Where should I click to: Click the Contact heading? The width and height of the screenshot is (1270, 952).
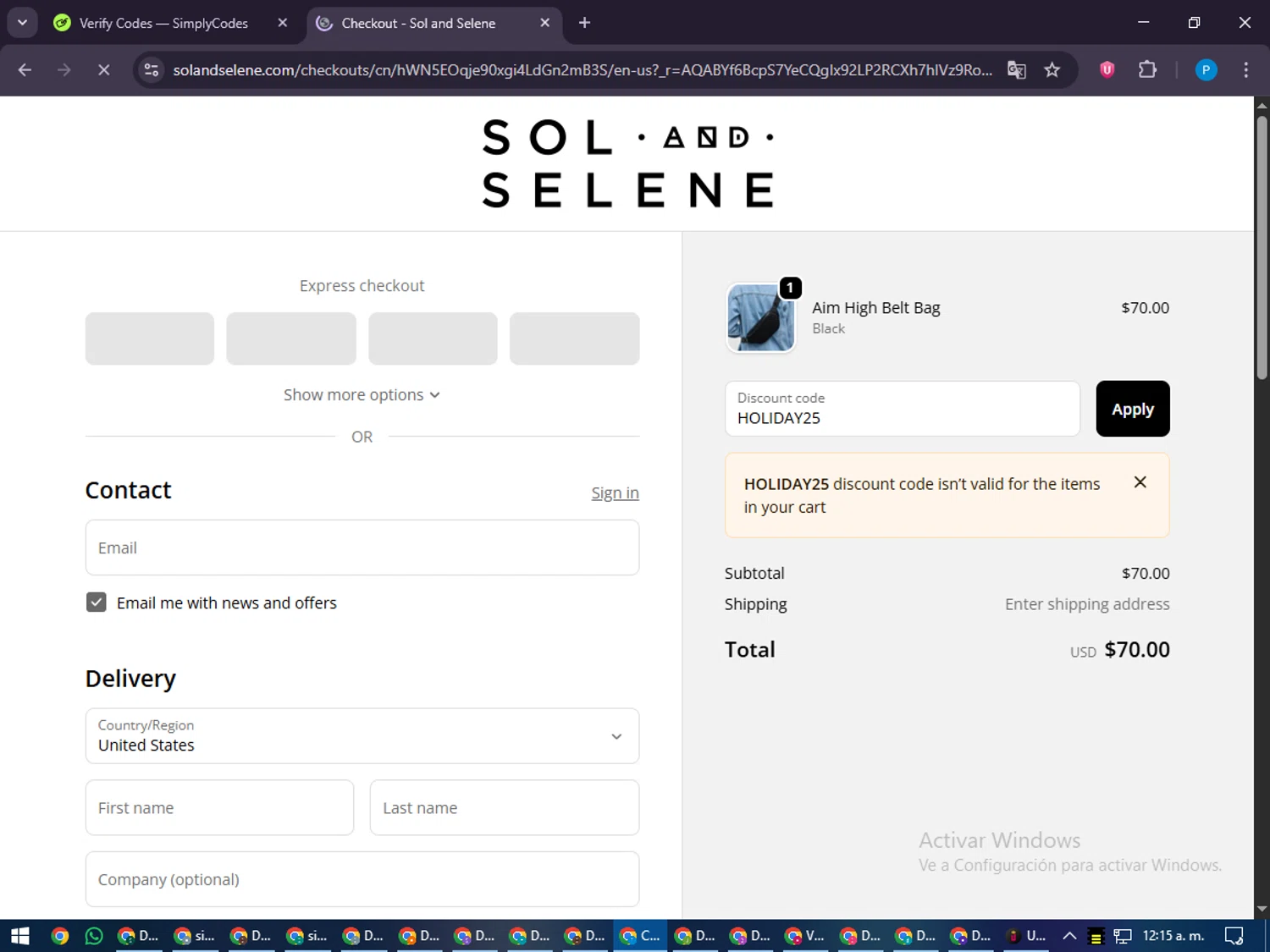coord(128,490)
